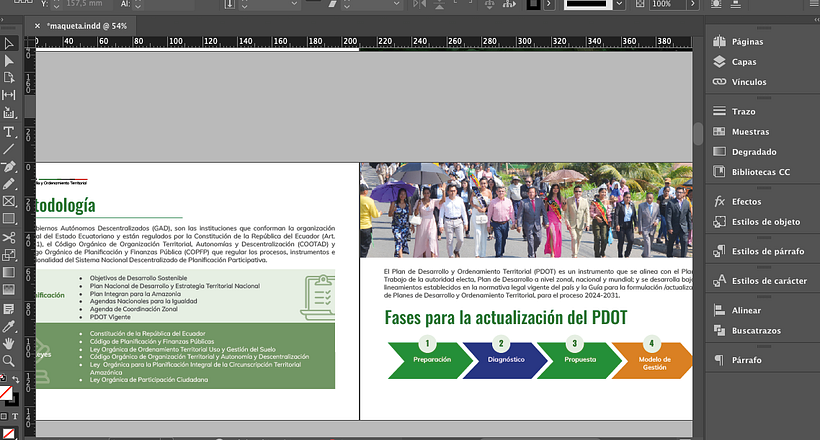Select the Content Collector tool
Screen dimensions: 820x440
click(x=9, y=112)
